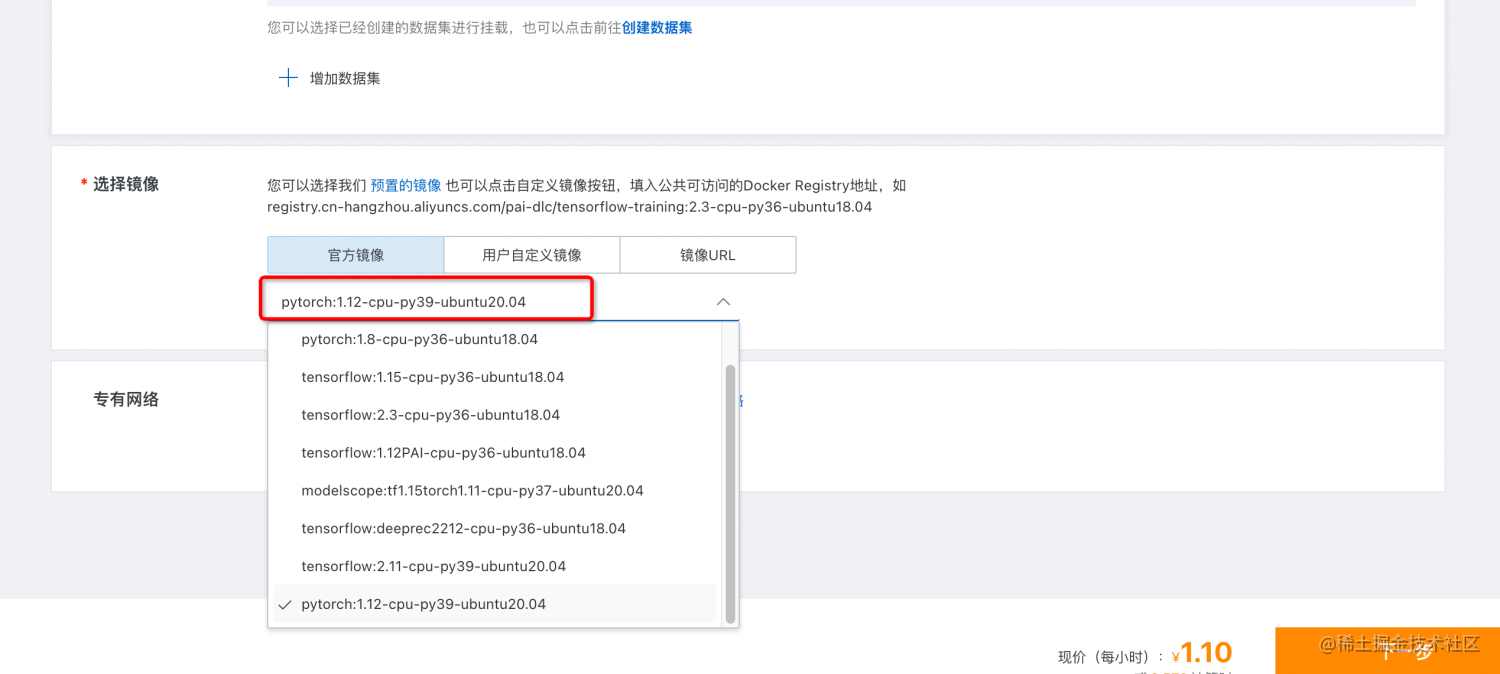
Task: Choose tensorflow:1.12PAI-cpu-py36-ubuntu18.04 image
Action: click(494, 453)
